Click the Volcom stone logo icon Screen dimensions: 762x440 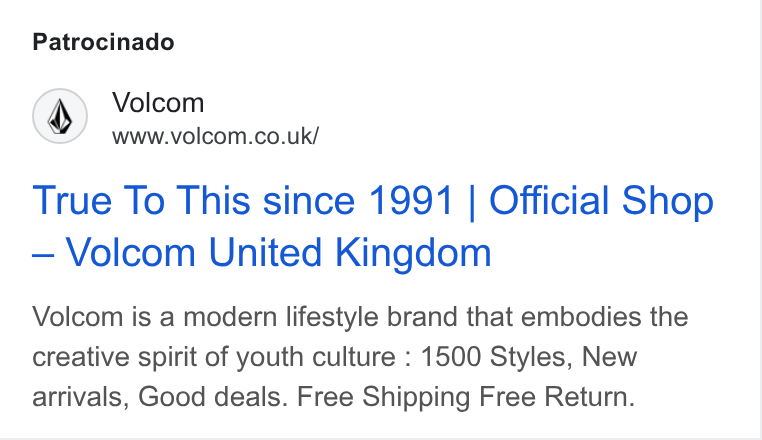60,117
